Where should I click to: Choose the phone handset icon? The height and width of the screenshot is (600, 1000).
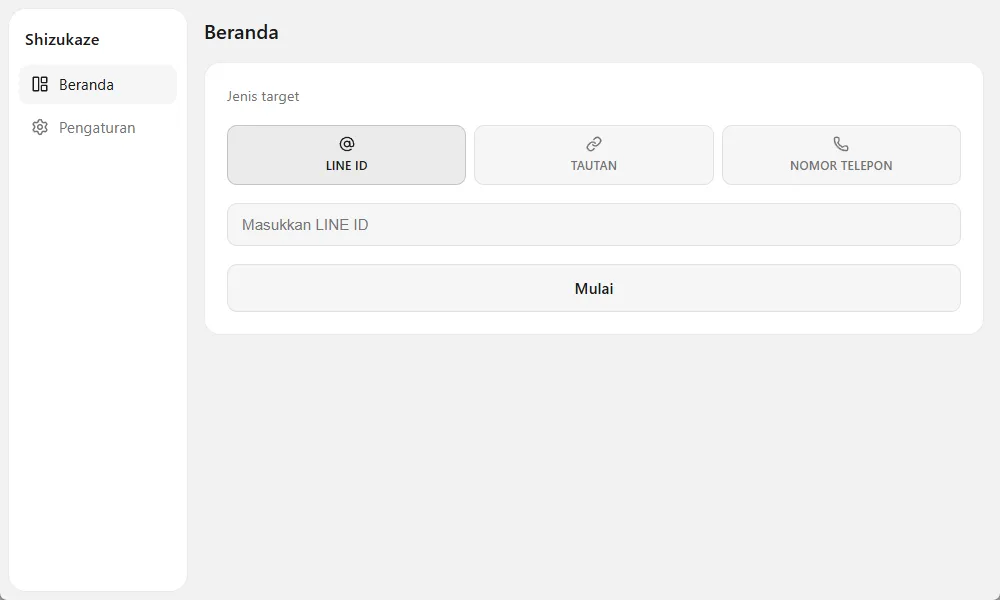point(841,144)
